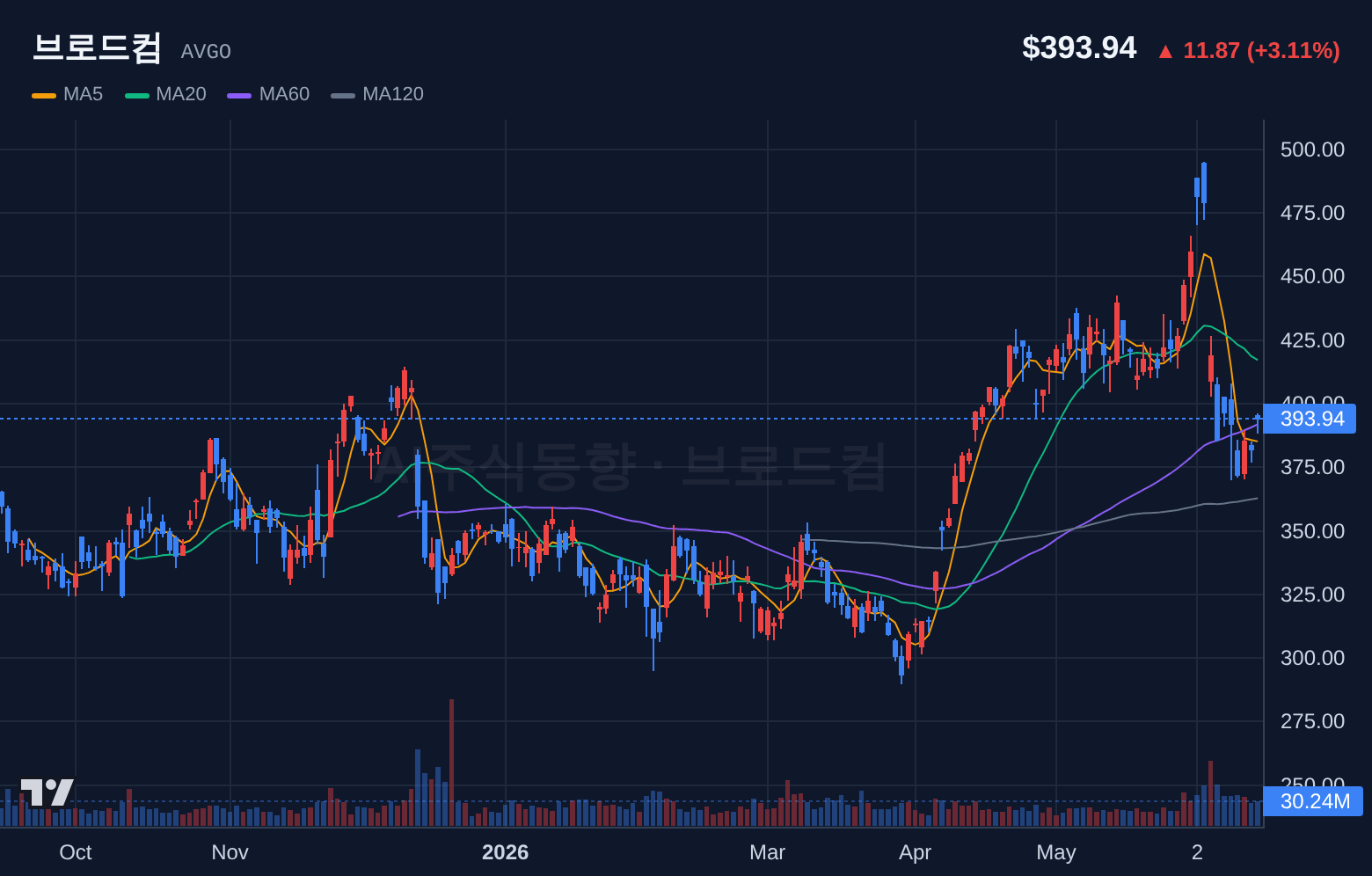Click the Nov label on time axis
The image size is (1372, 876).
coord(230,852)
